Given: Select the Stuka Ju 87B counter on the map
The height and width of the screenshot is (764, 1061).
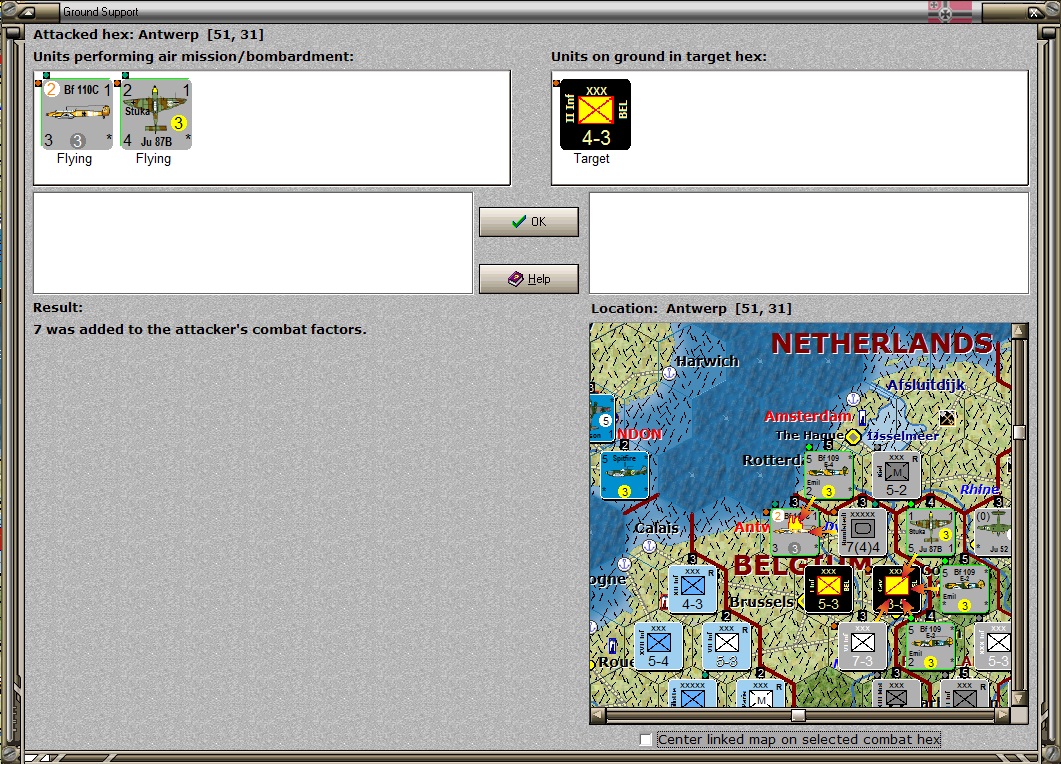Looking at the screenshot, I should coord(930,533).
